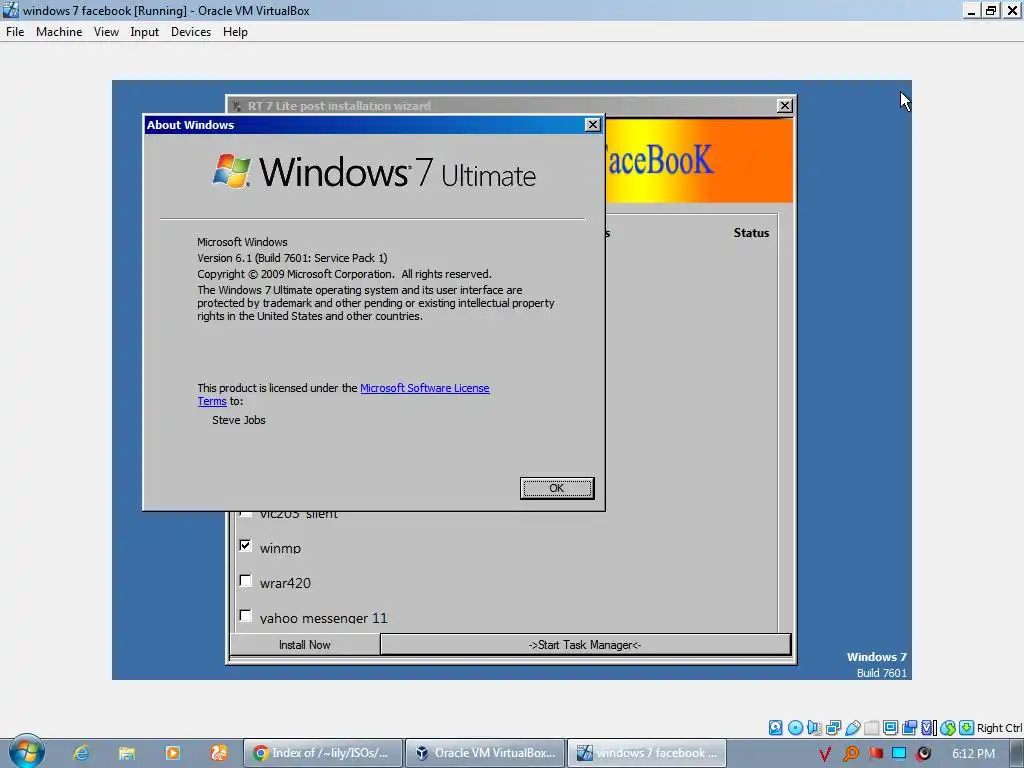Open Microsoft Software License link
The image size is (1024, 768).
(424, 388)
